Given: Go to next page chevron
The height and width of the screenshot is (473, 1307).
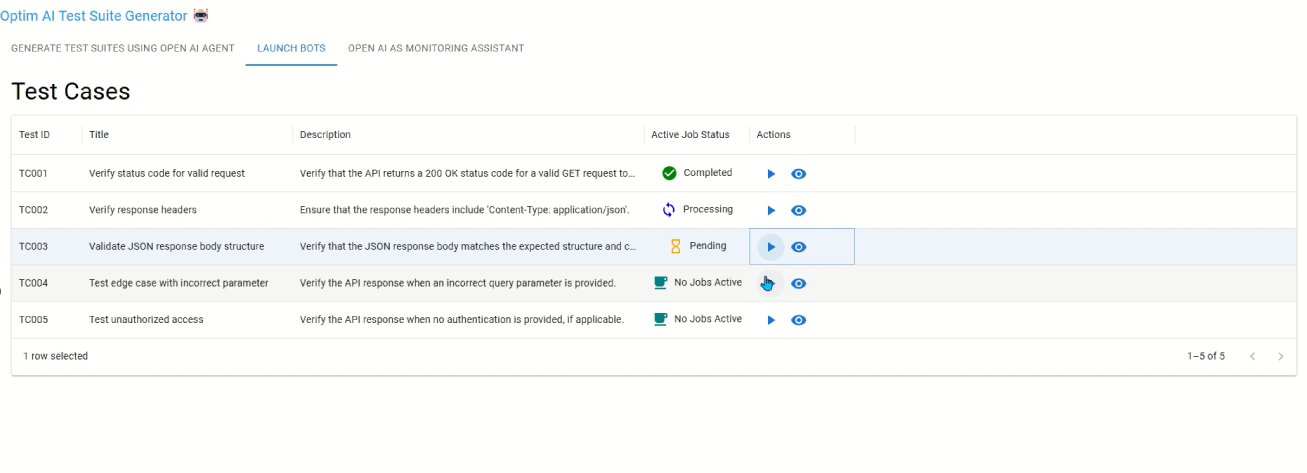Looking at the screenshot, I should pyautogui.click(x=1281, y=357).
